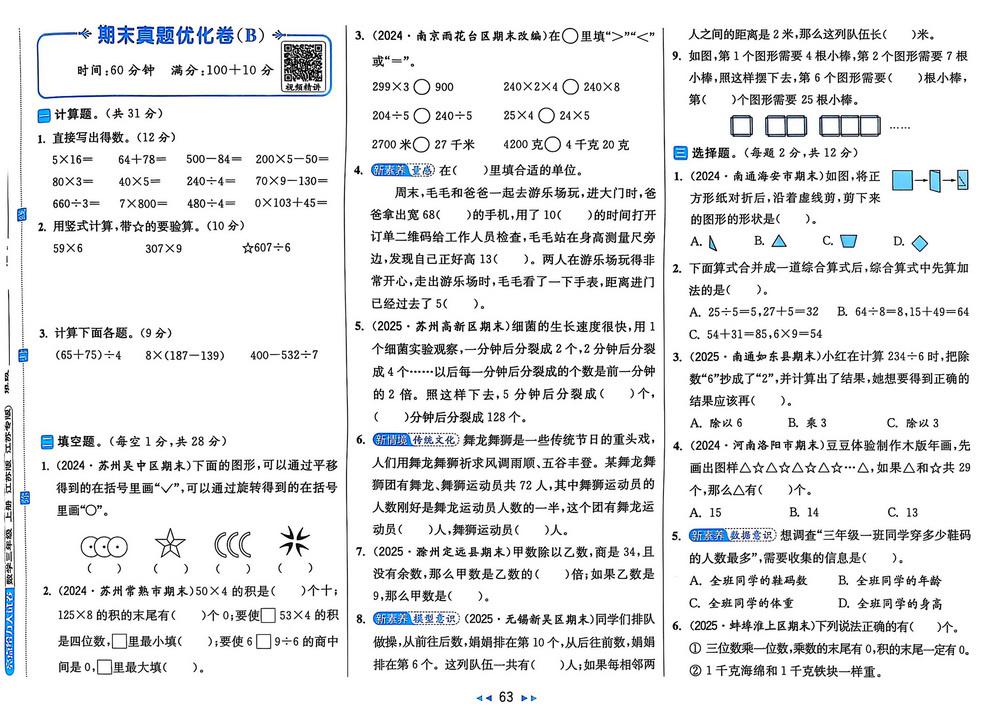Click the blue trapezoid shape in option C
This screenshot has height=728, width=1000.
point(851,241)
